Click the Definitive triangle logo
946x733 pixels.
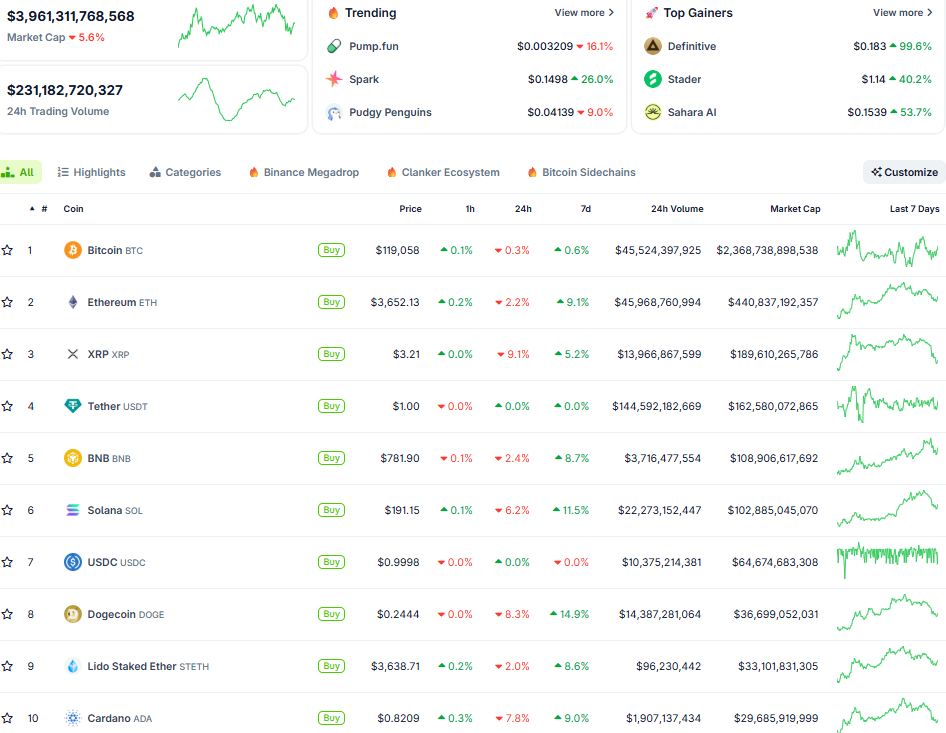click(653, 46)
